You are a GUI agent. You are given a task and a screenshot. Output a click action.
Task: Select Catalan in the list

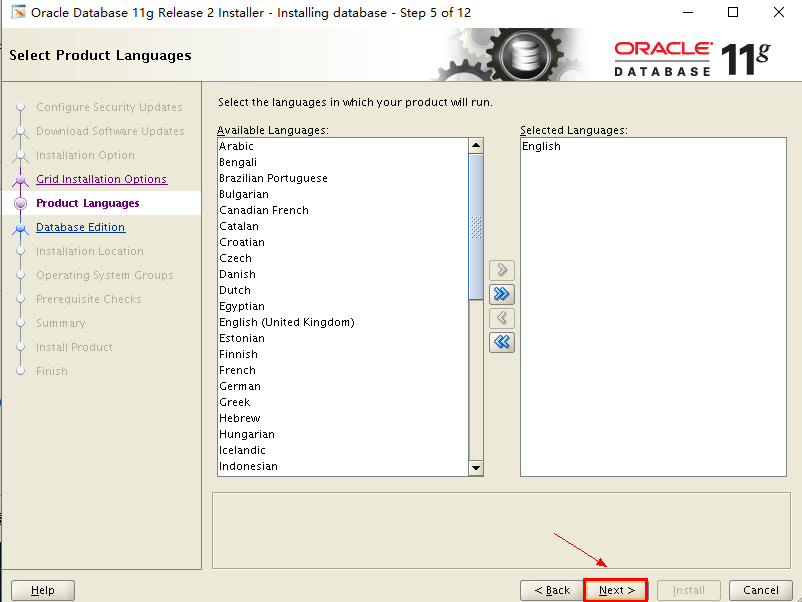point(343,226)
